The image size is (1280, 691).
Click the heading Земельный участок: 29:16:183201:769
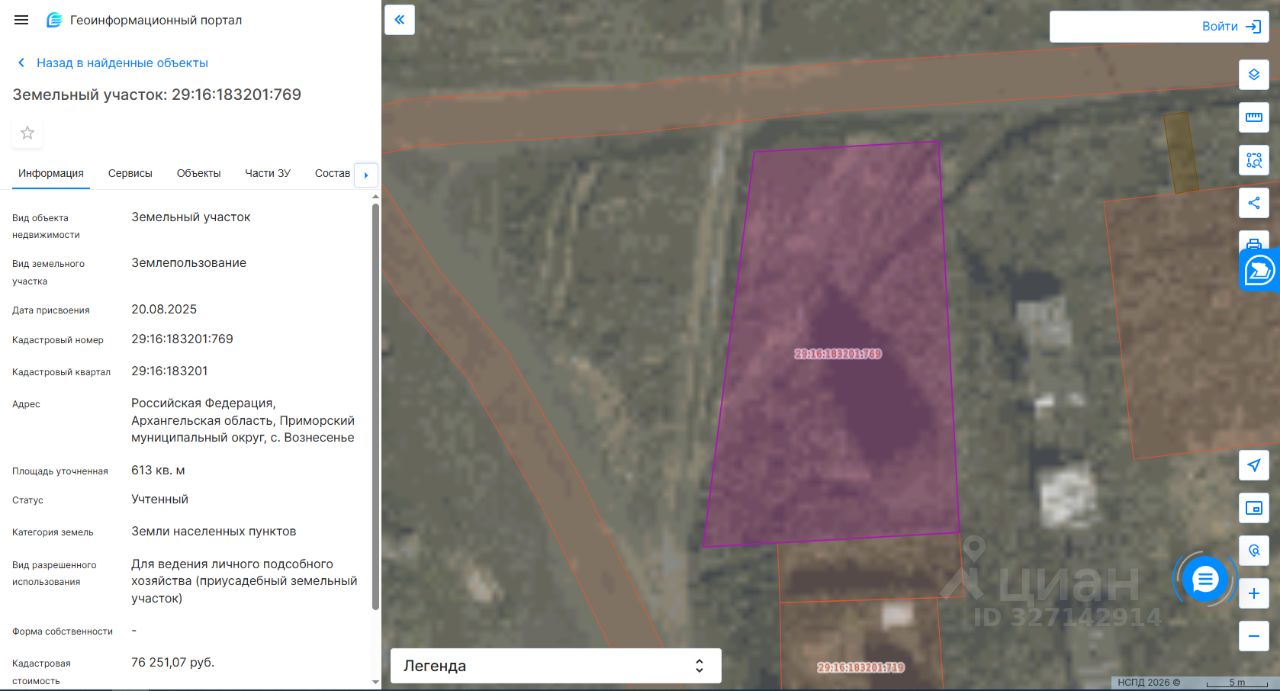pos(157,94)
